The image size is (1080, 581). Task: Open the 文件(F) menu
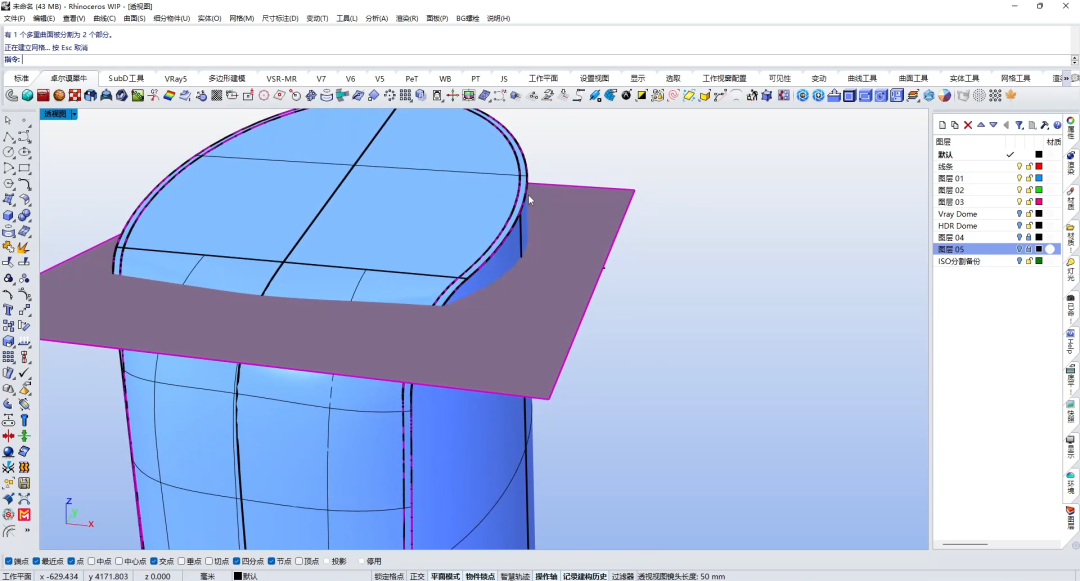pos(14,19)
